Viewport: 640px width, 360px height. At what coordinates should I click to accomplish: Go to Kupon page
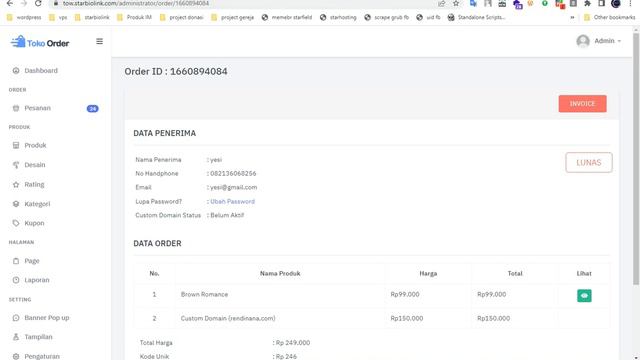34,223
